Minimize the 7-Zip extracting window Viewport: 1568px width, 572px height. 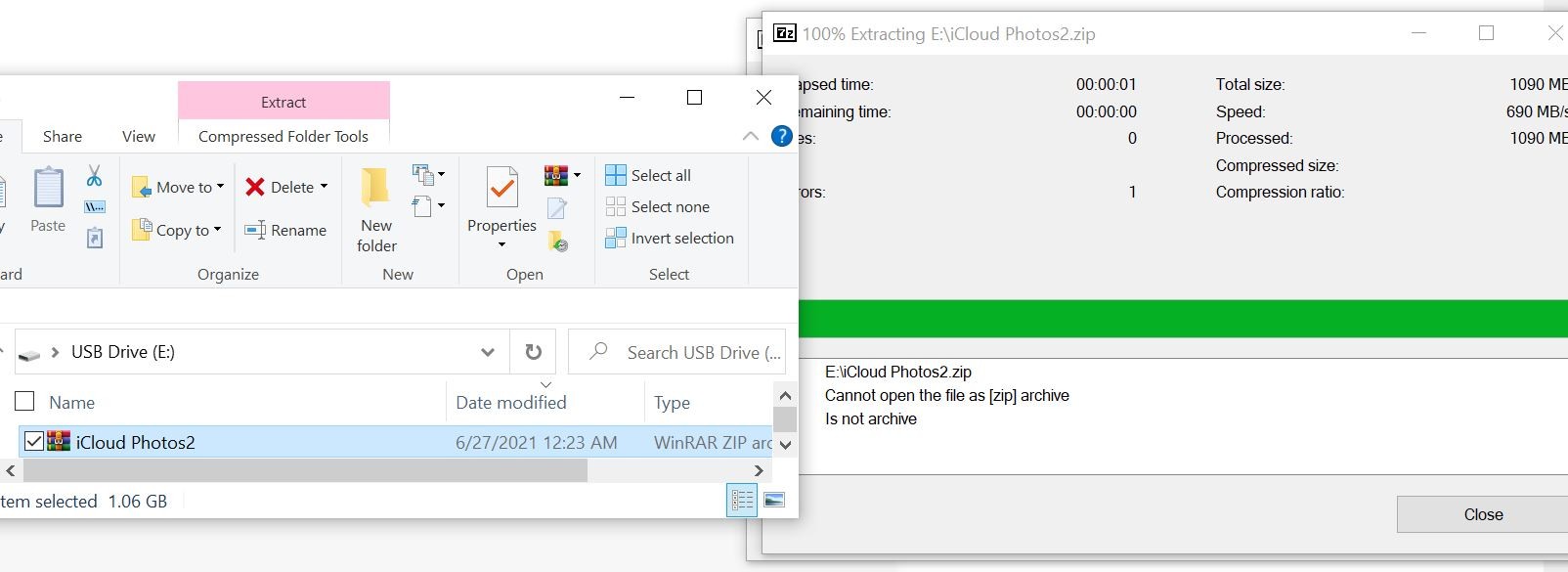coord(1419,33)
